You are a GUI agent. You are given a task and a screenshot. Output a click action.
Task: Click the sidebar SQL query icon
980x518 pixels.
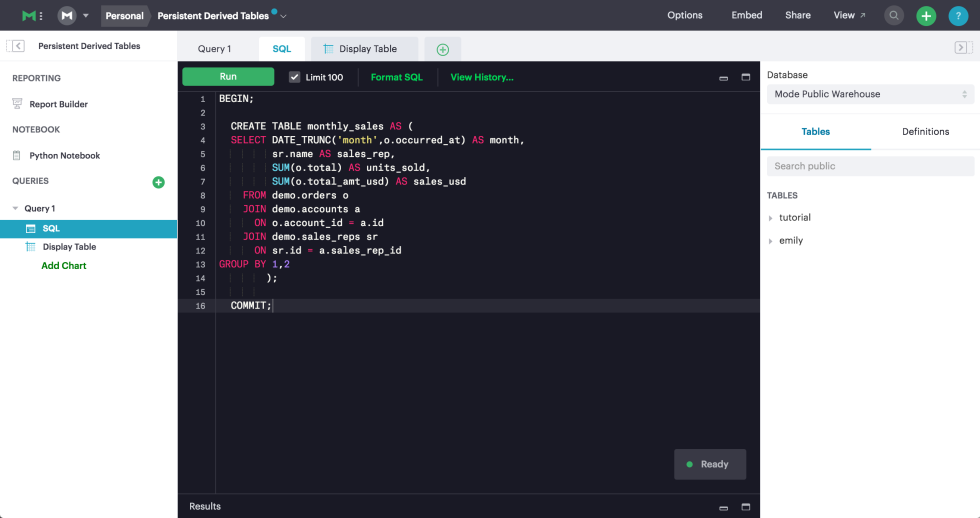pos(30,229)
